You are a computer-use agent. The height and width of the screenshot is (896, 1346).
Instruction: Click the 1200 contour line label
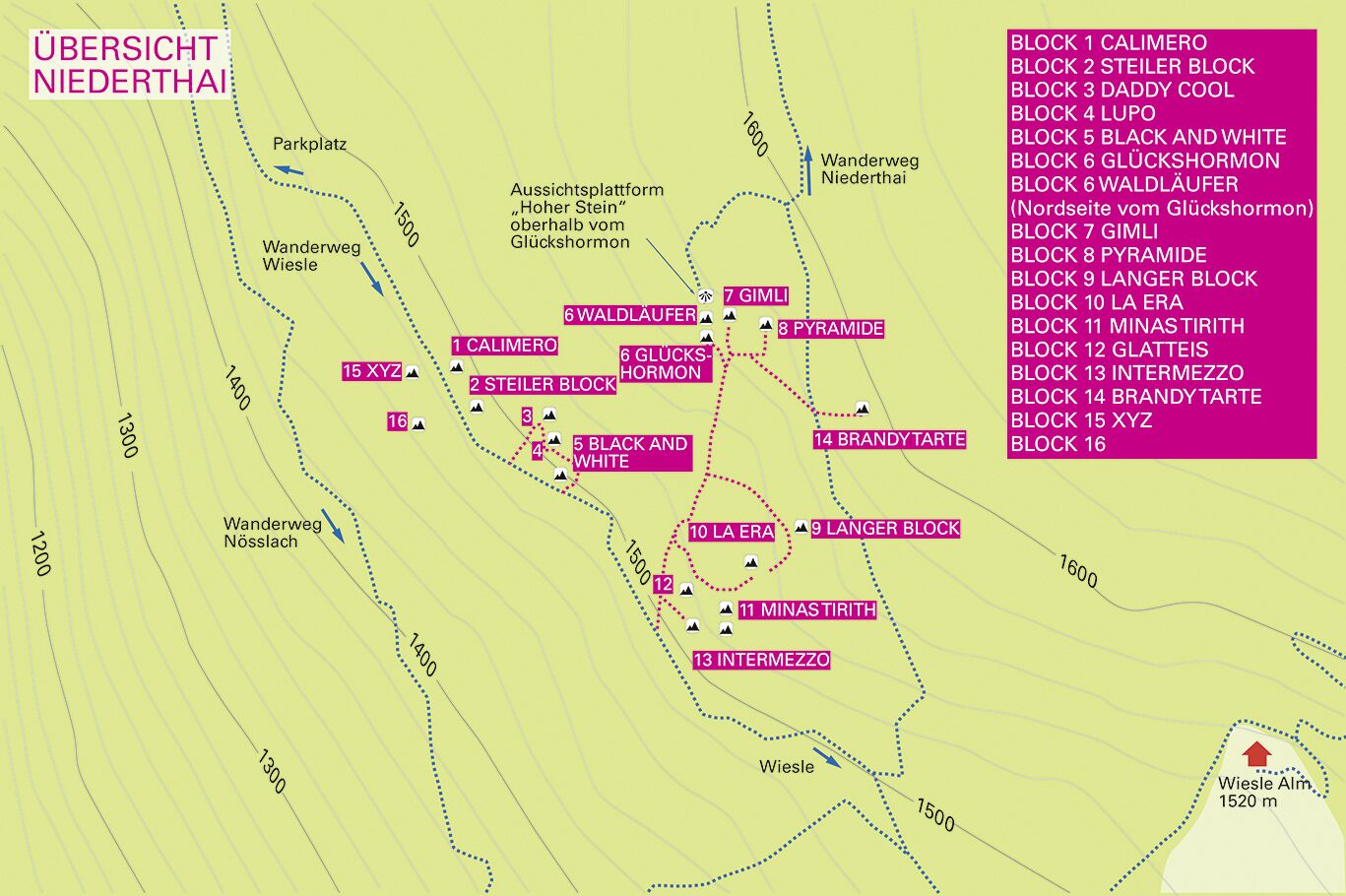click(40, 553)
